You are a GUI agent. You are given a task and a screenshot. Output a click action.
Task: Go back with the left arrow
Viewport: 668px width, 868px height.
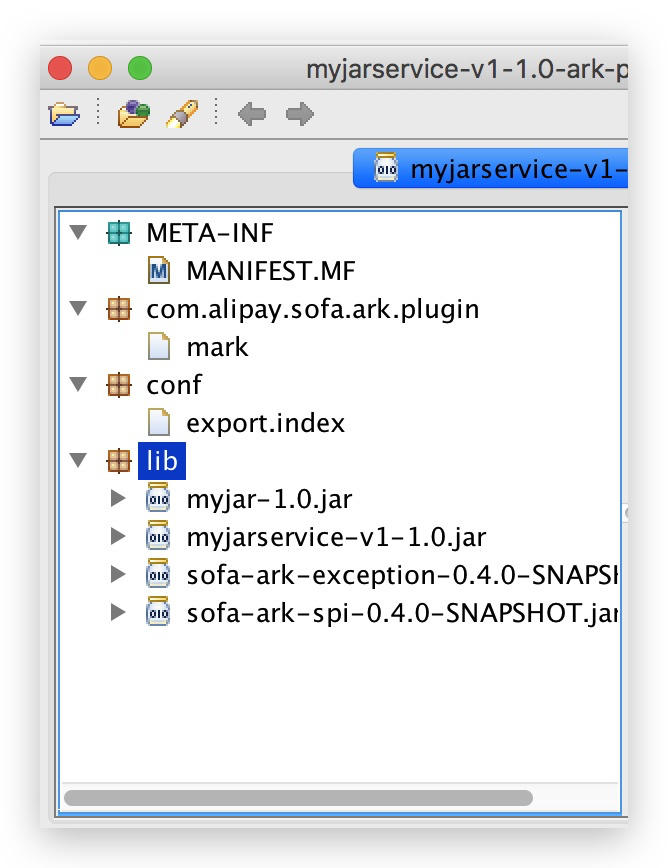pos(252,115)
